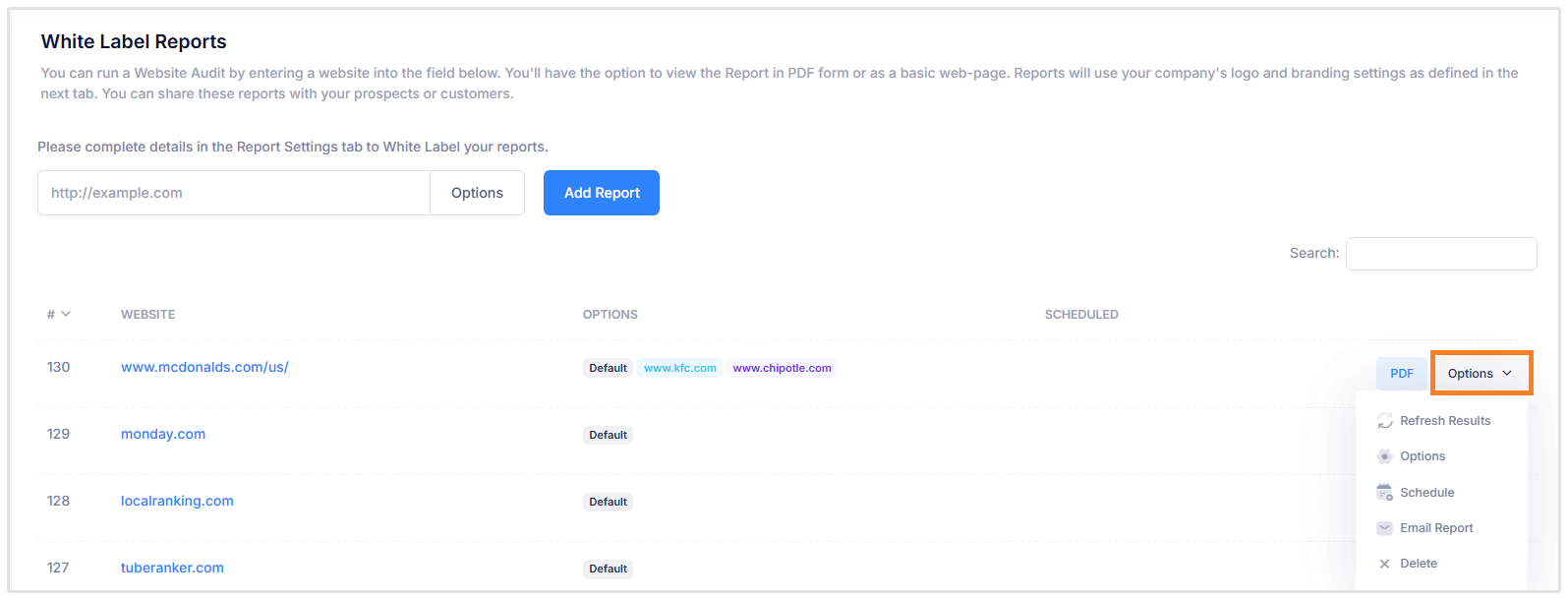The width and height of the screenshot is (1568, 600).
Task: Choose Schedule in the dropdown menu
Action: pyautogui.click(x=1426, y=493)
